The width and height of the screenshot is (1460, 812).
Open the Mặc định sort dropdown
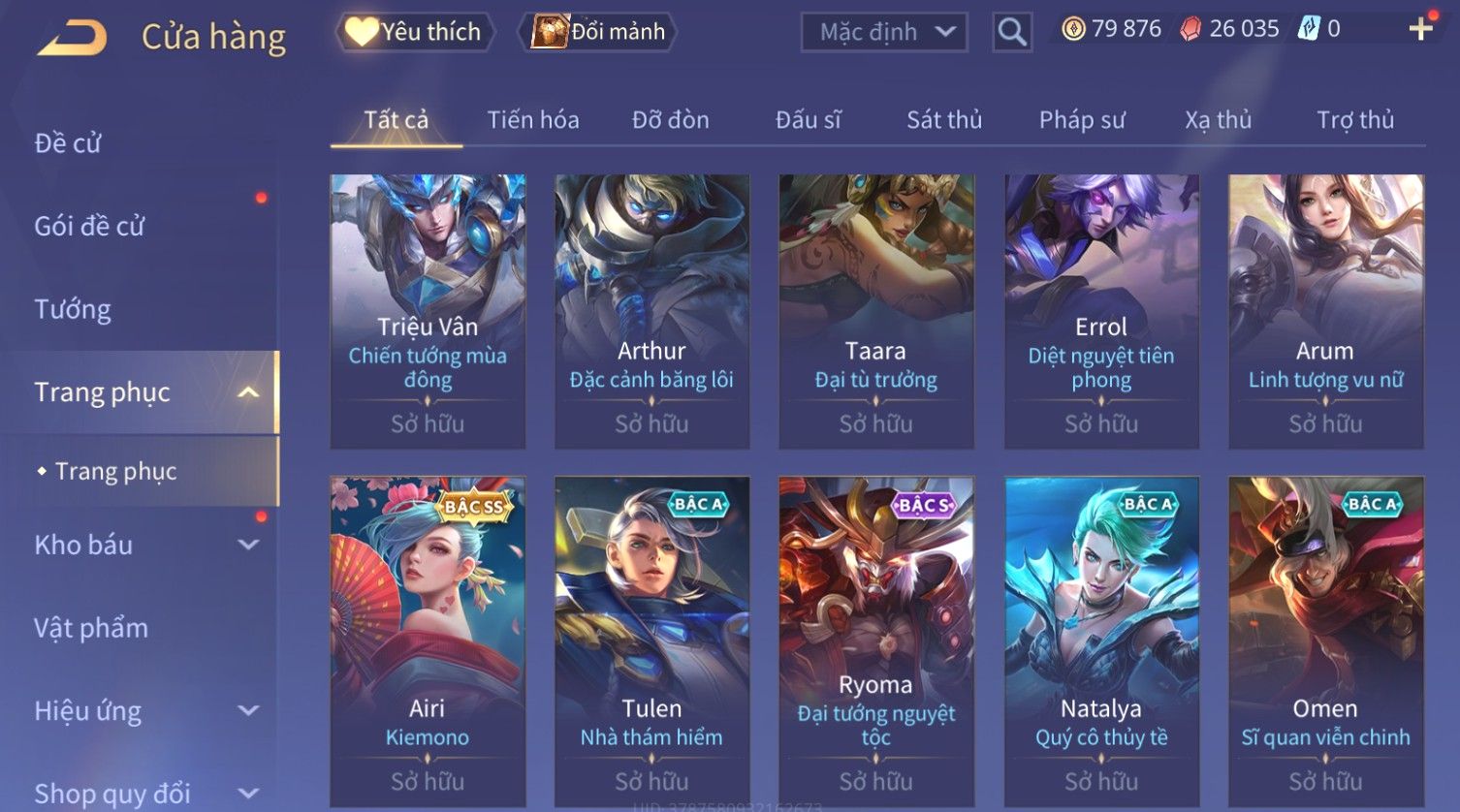pos(884,32)
